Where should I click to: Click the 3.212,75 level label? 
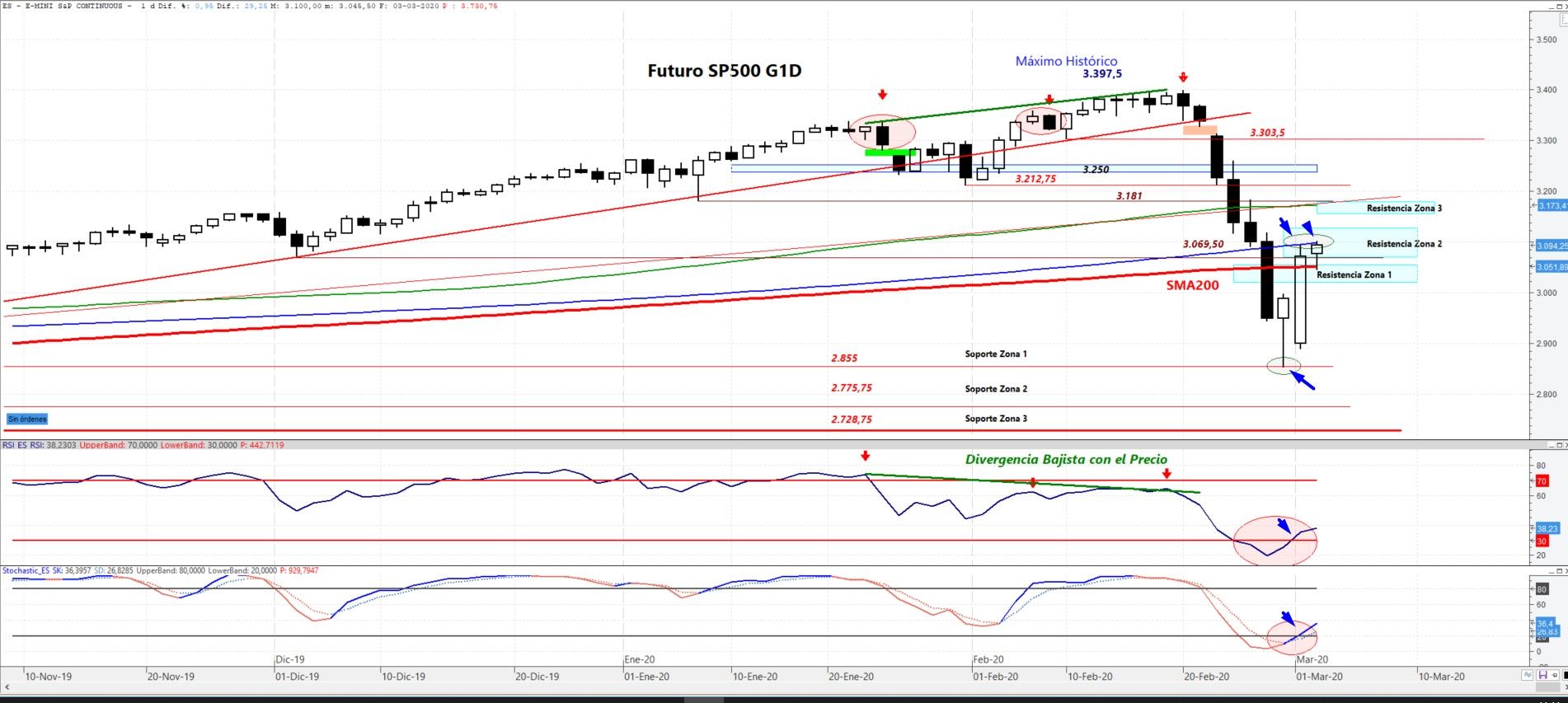tap(1035, 179)
